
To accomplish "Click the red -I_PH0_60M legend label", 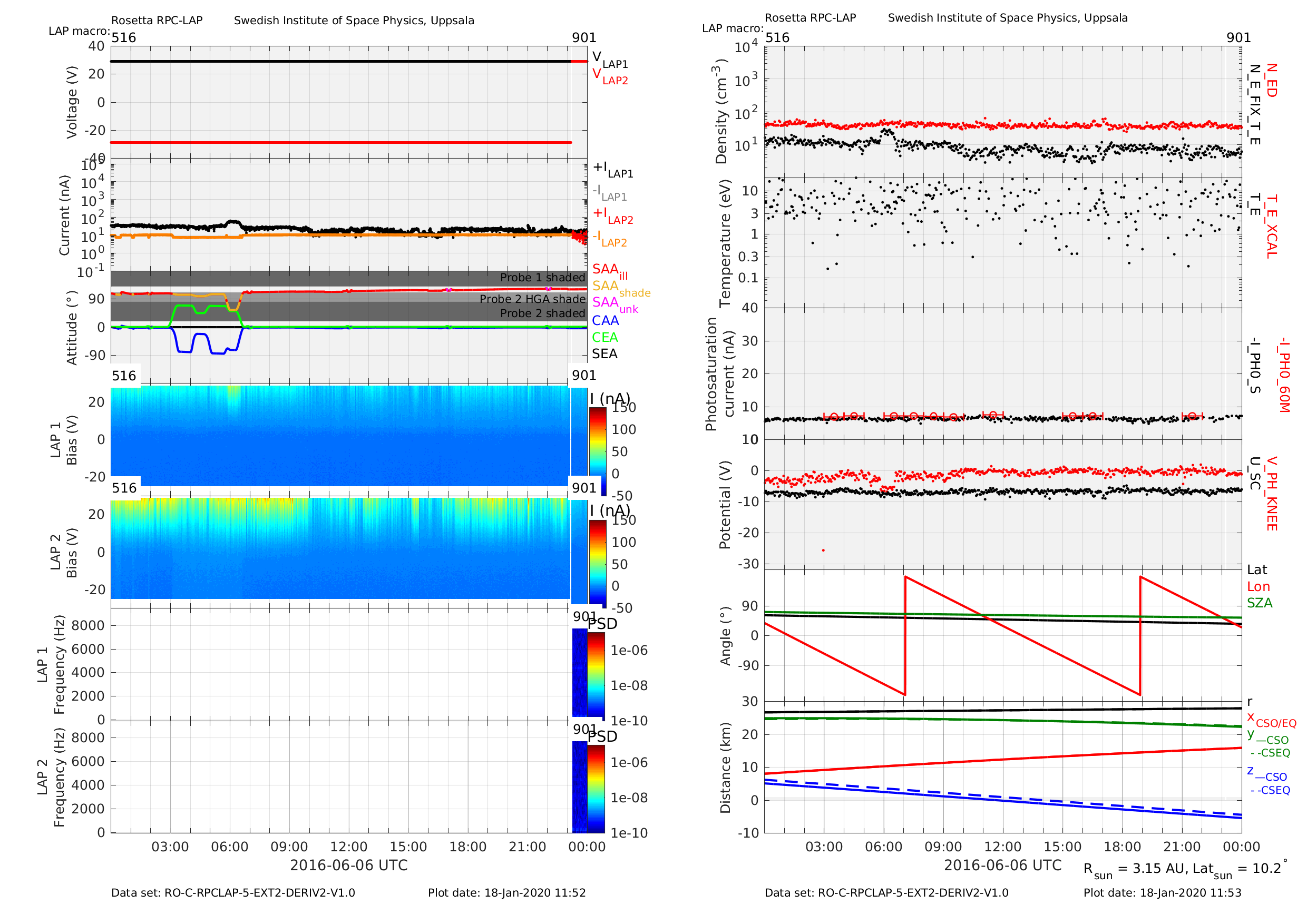I will pos(1283,375).
